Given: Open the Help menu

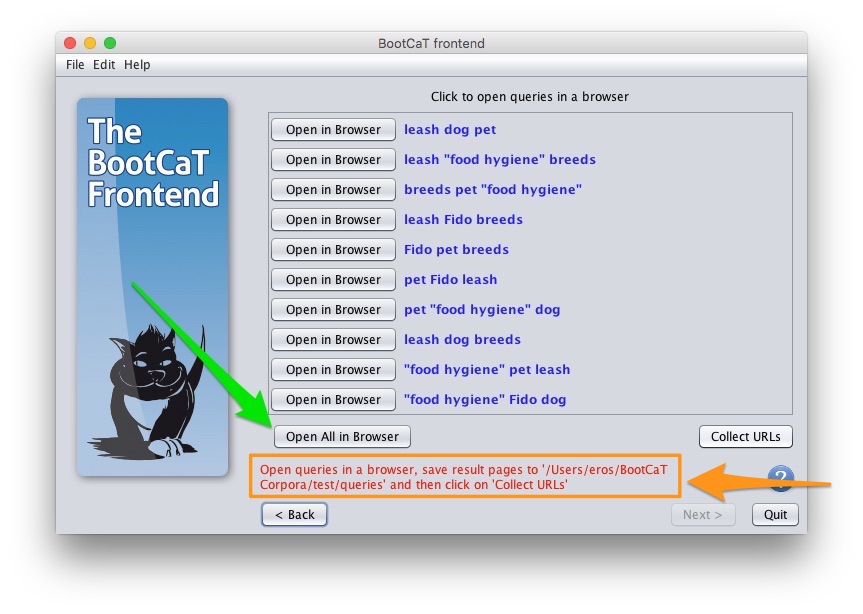Looking at the screenshot, I should [137, 65].
